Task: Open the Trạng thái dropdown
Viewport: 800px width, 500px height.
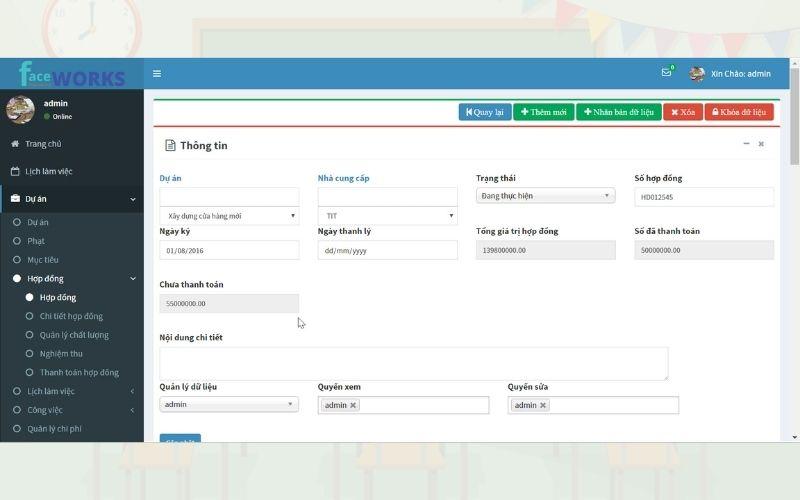Action: pos(545,196)
